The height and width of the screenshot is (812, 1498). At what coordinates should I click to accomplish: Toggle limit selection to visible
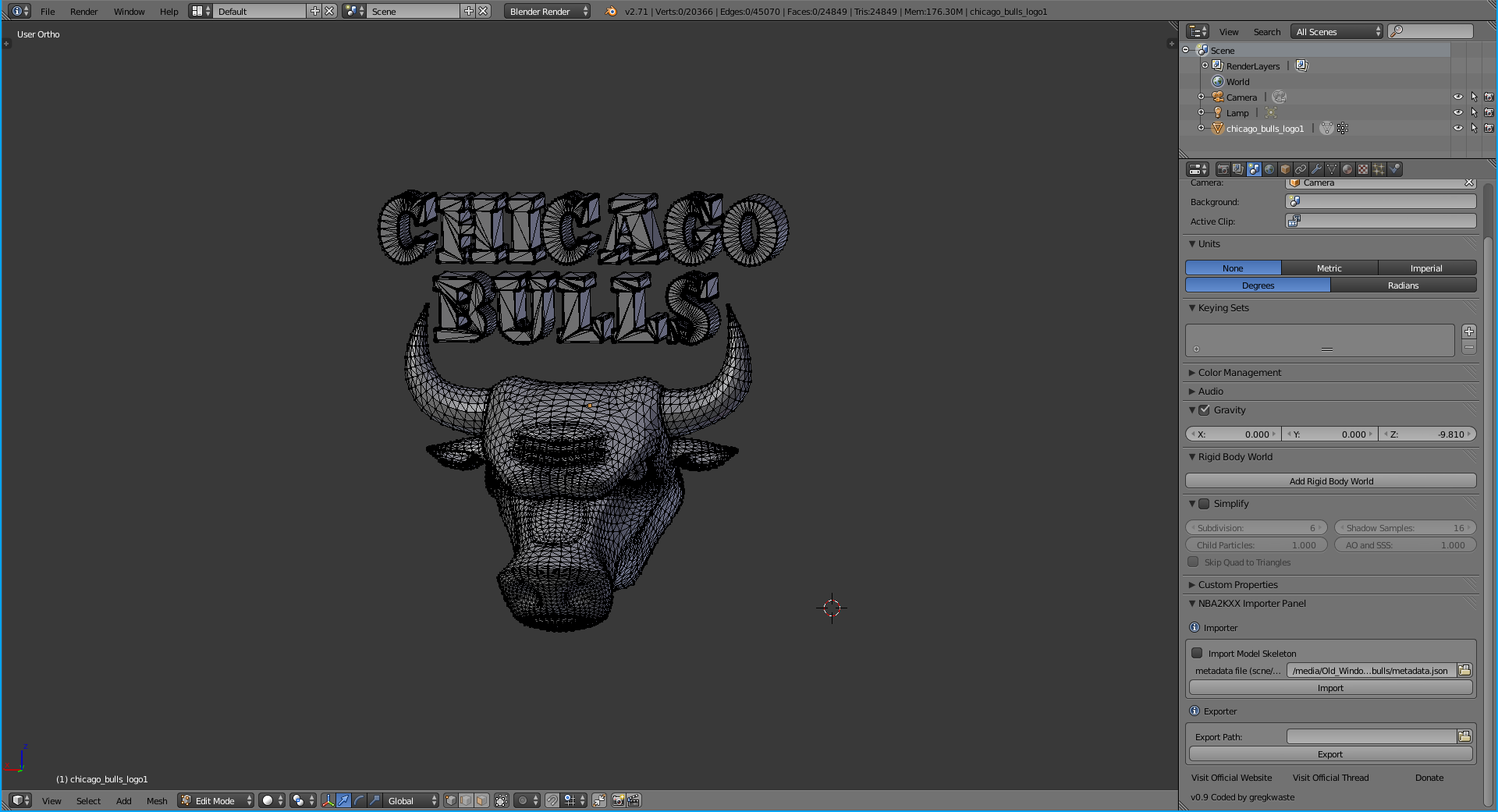502,800
